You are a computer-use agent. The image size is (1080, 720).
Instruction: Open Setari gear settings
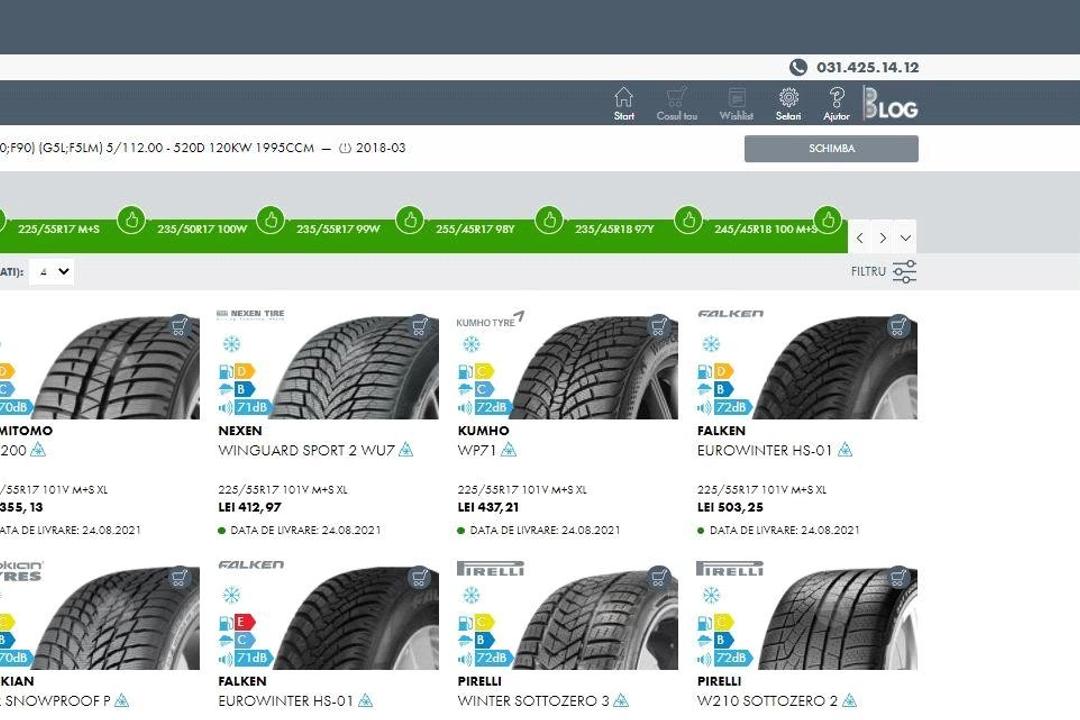coord(788,103)
